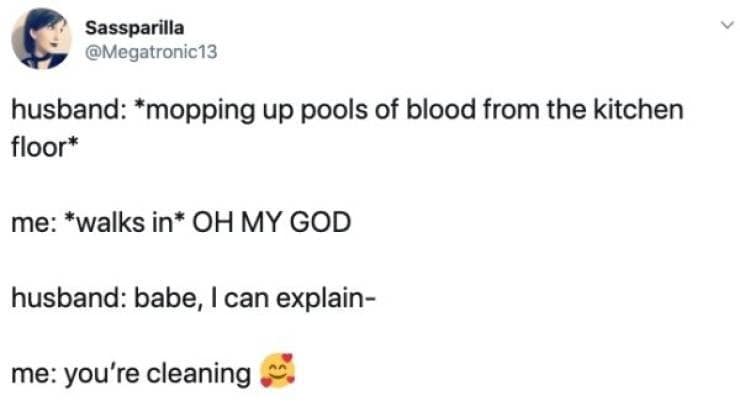Click the Sassparilla profile avatar

[x=39, y=40]
